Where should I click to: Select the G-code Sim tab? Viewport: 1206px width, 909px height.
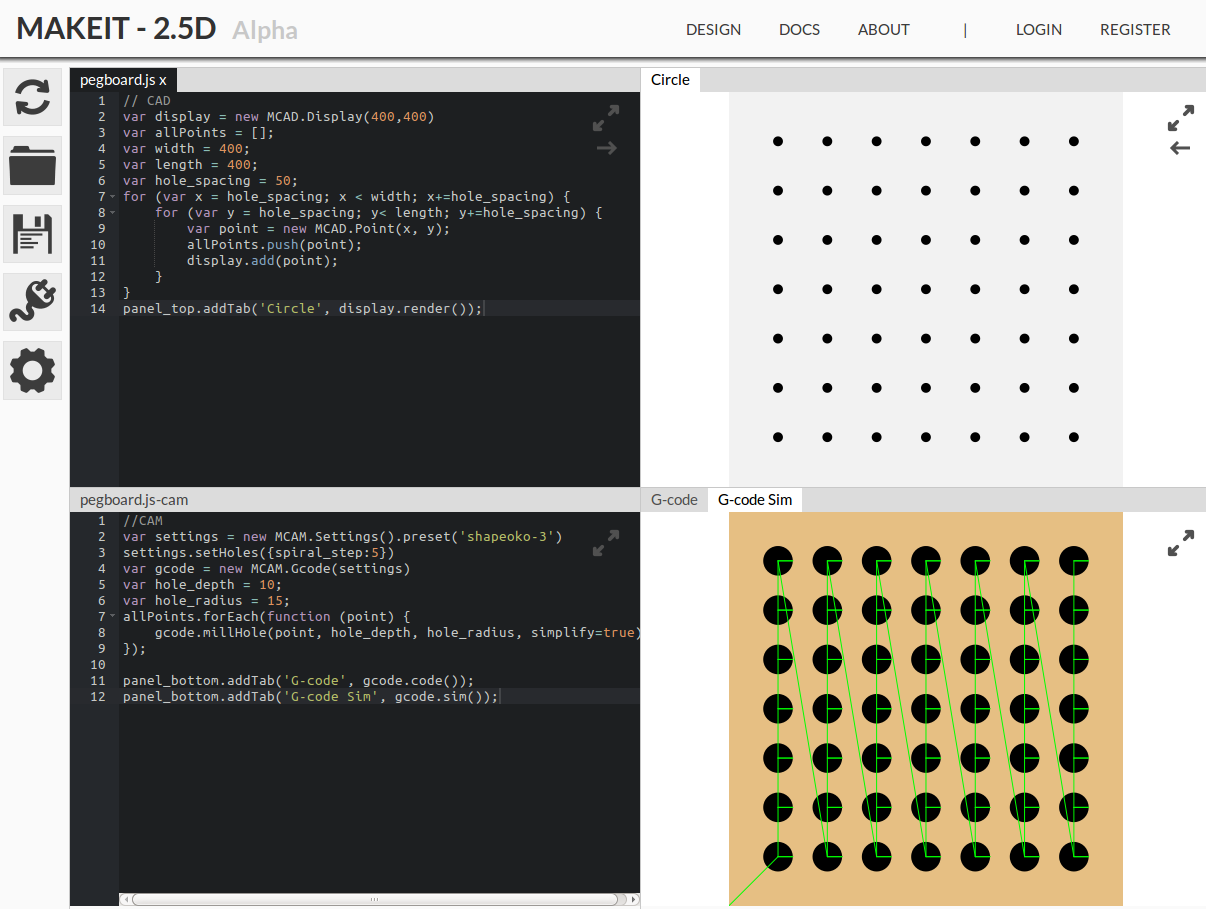coord(755,499)
